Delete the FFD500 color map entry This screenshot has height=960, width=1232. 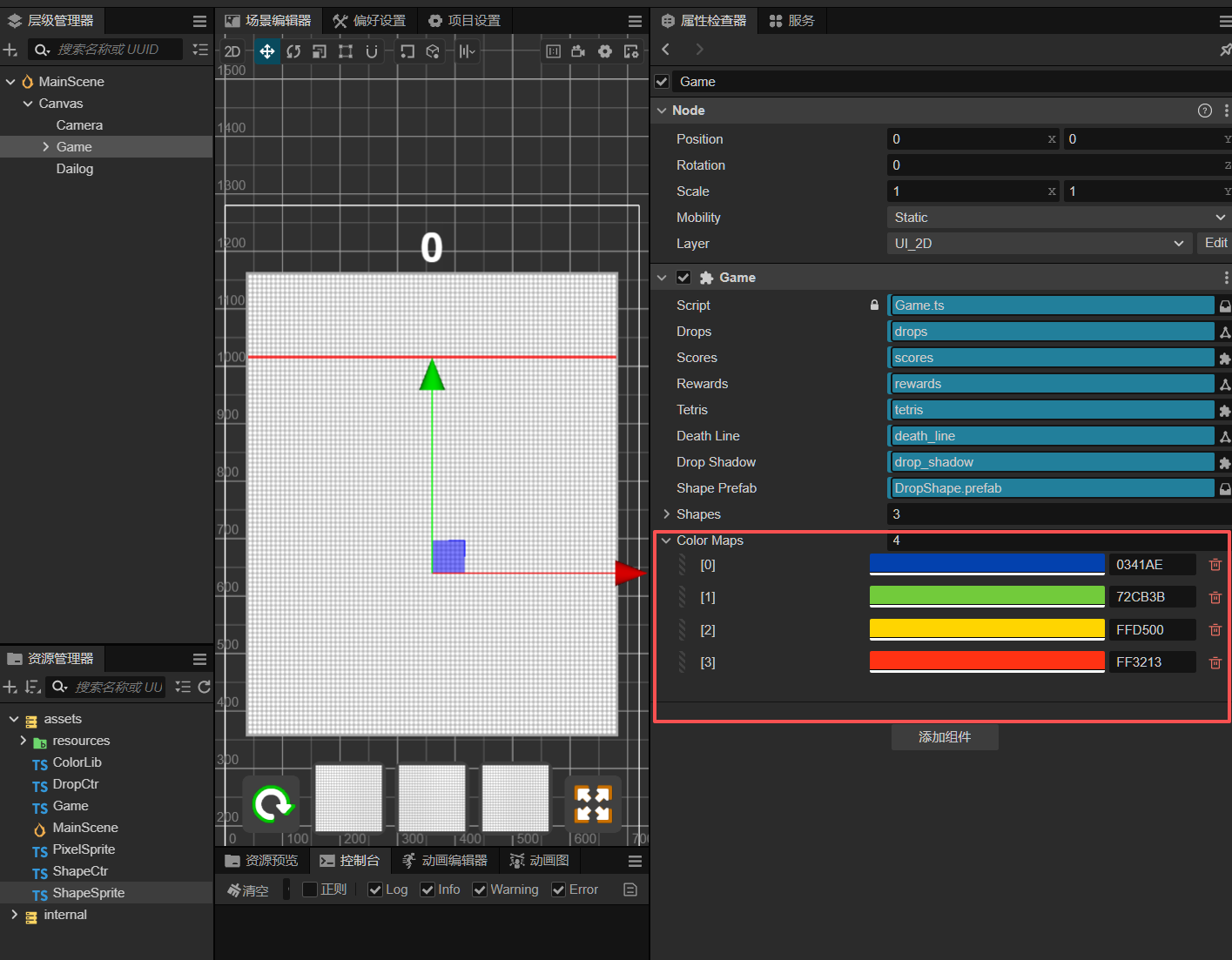tap(1215, 630)
